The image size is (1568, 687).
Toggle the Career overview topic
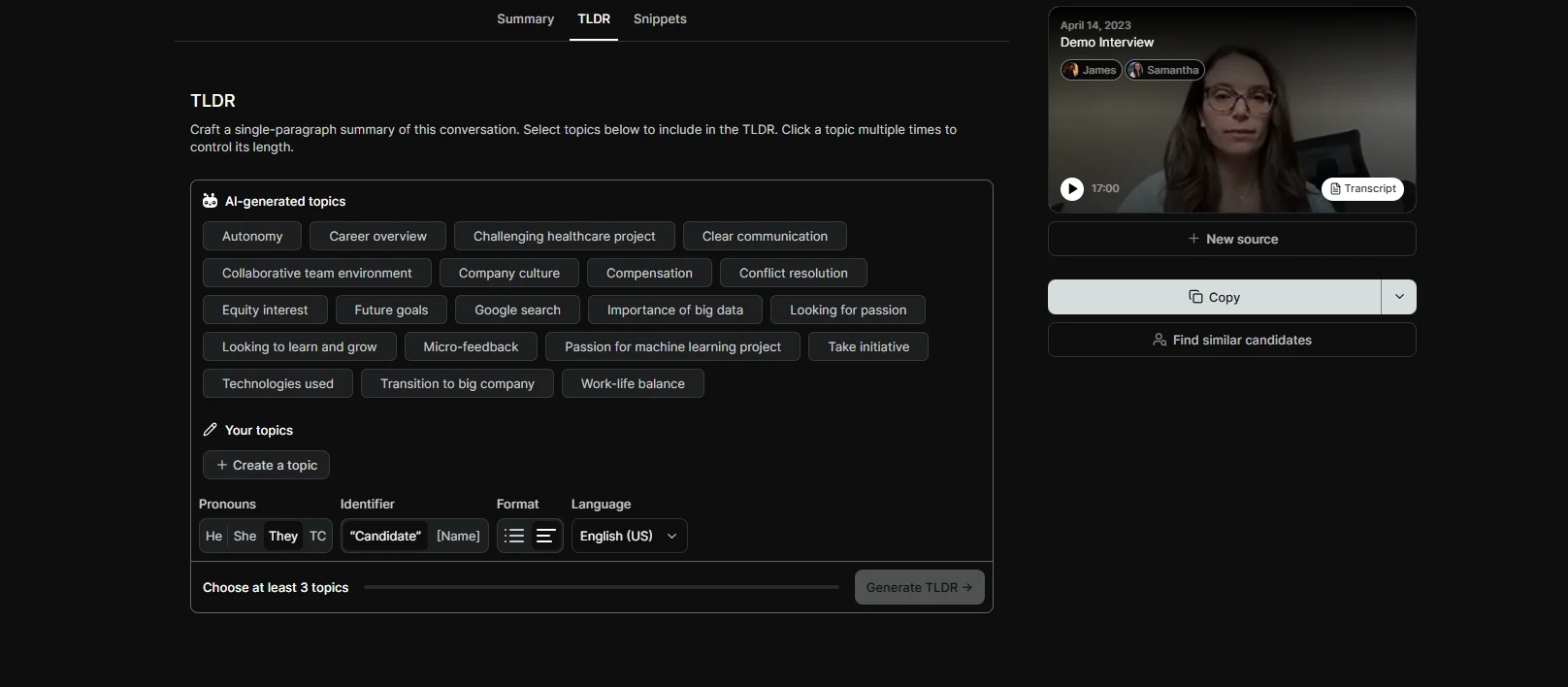[x=377, y=236]
